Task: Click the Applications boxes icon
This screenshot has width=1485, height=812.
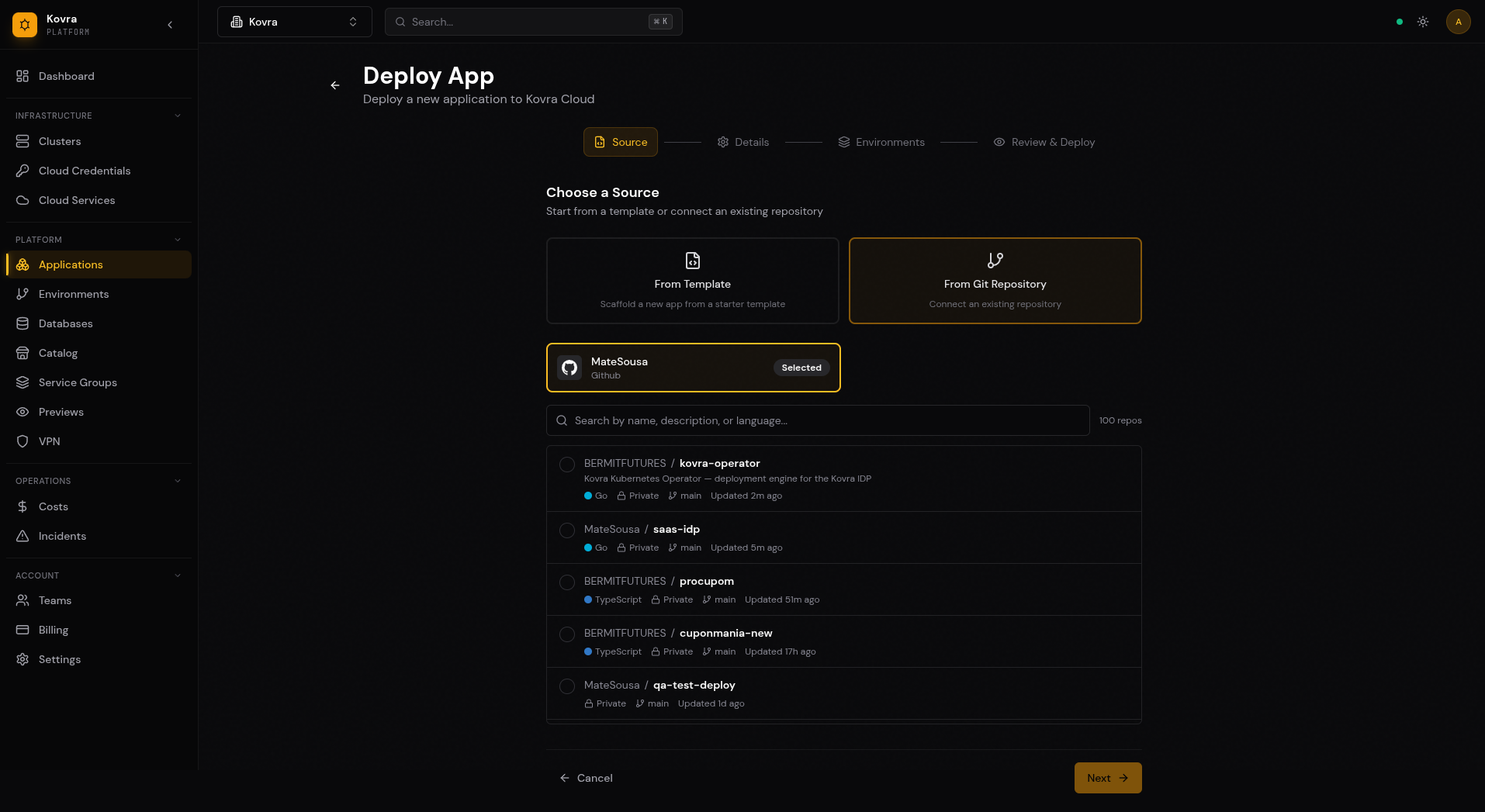Action: coord(22,264)
